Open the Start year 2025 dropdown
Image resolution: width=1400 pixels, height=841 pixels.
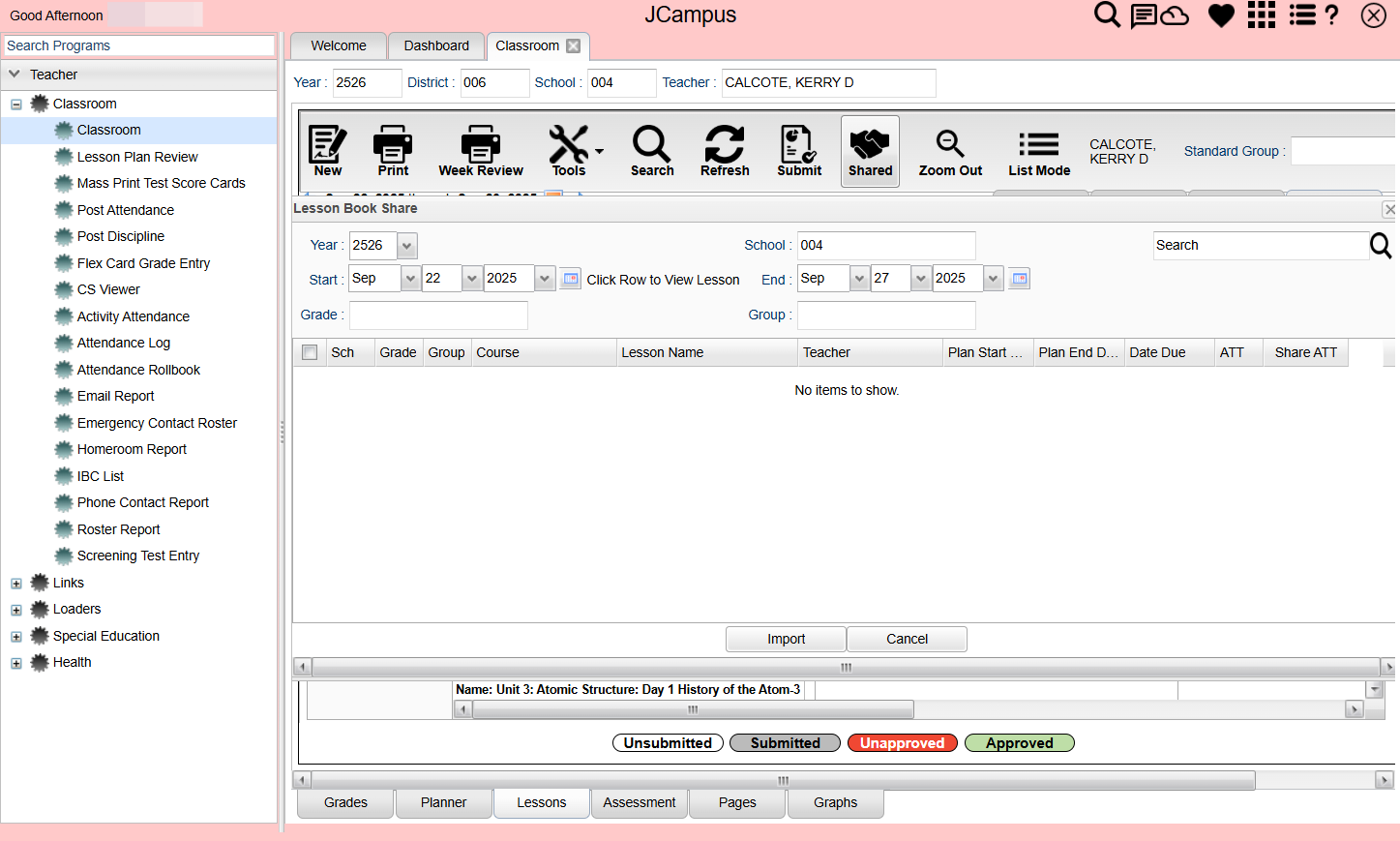click(545, 279)
